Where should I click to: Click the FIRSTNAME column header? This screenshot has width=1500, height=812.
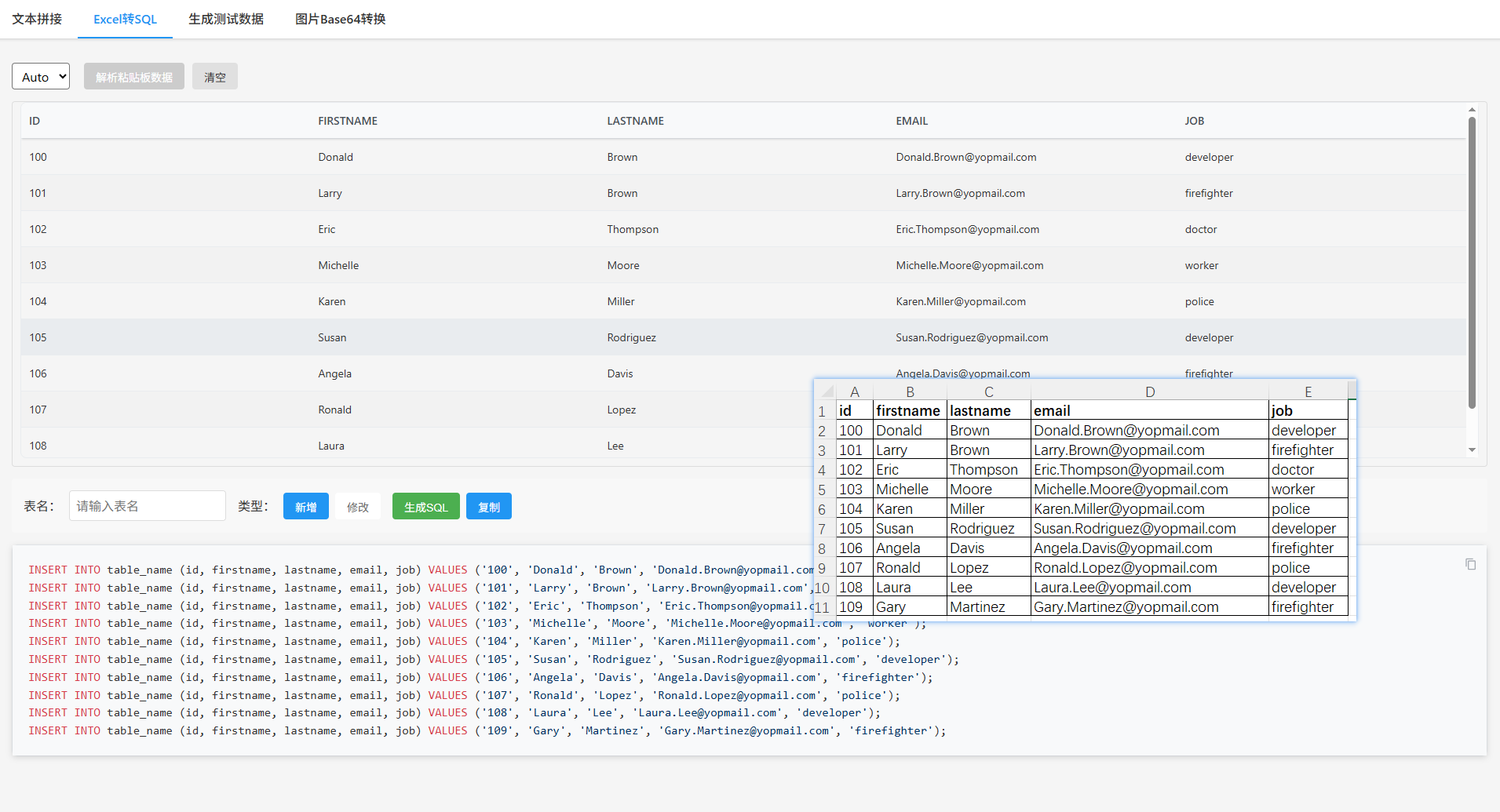click(348, 121)
